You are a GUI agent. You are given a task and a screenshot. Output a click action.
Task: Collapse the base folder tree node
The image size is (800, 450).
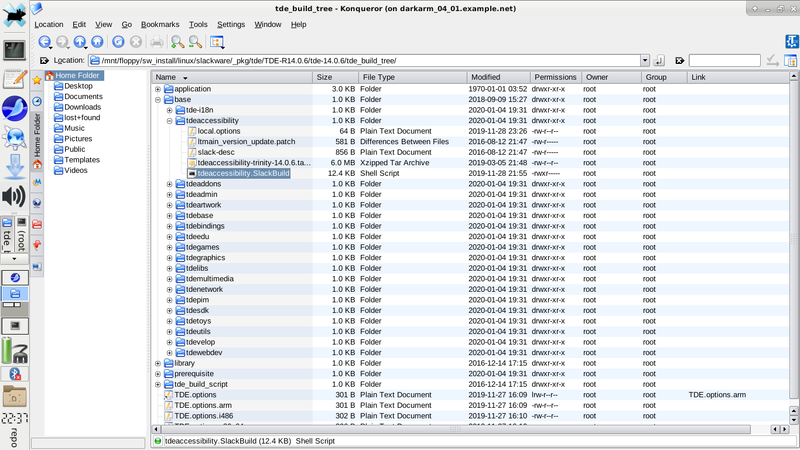158,100
